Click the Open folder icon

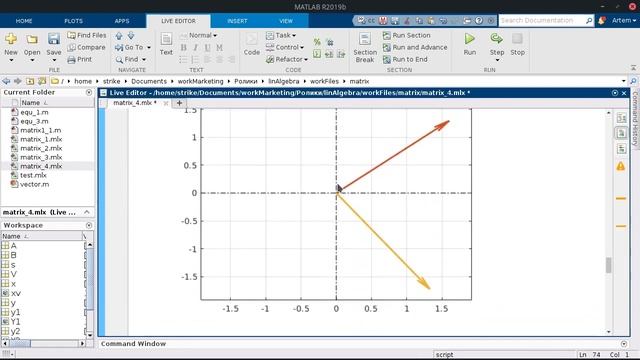32,39
